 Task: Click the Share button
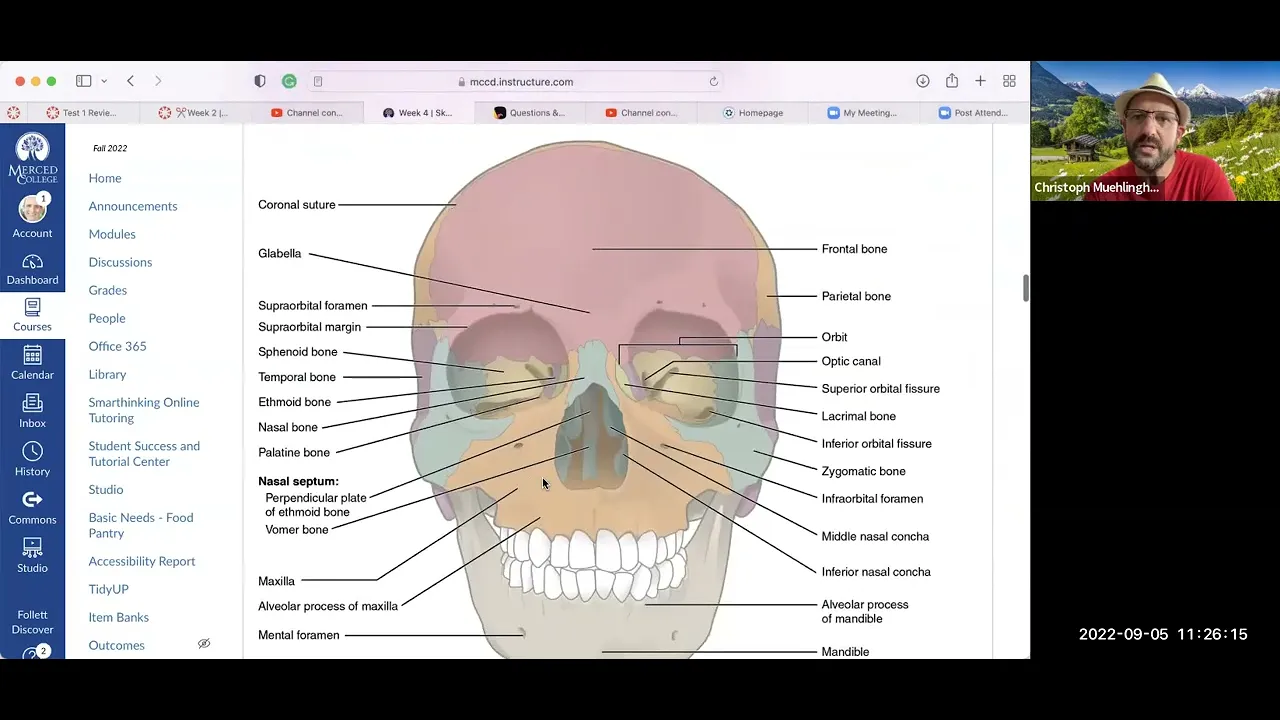[952, 81]
